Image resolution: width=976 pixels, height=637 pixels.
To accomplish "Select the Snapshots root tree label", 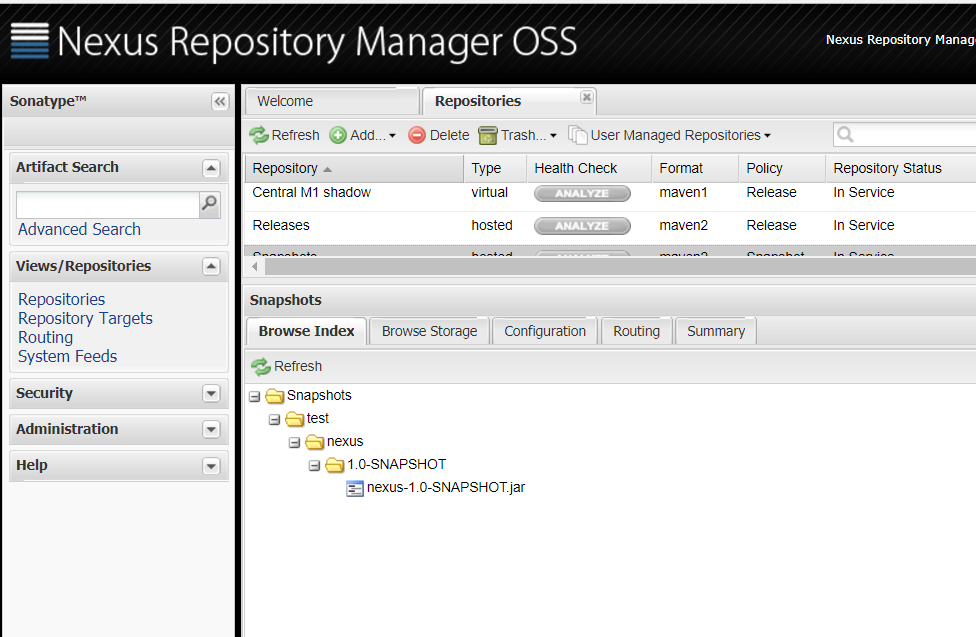I will [319, 395].
